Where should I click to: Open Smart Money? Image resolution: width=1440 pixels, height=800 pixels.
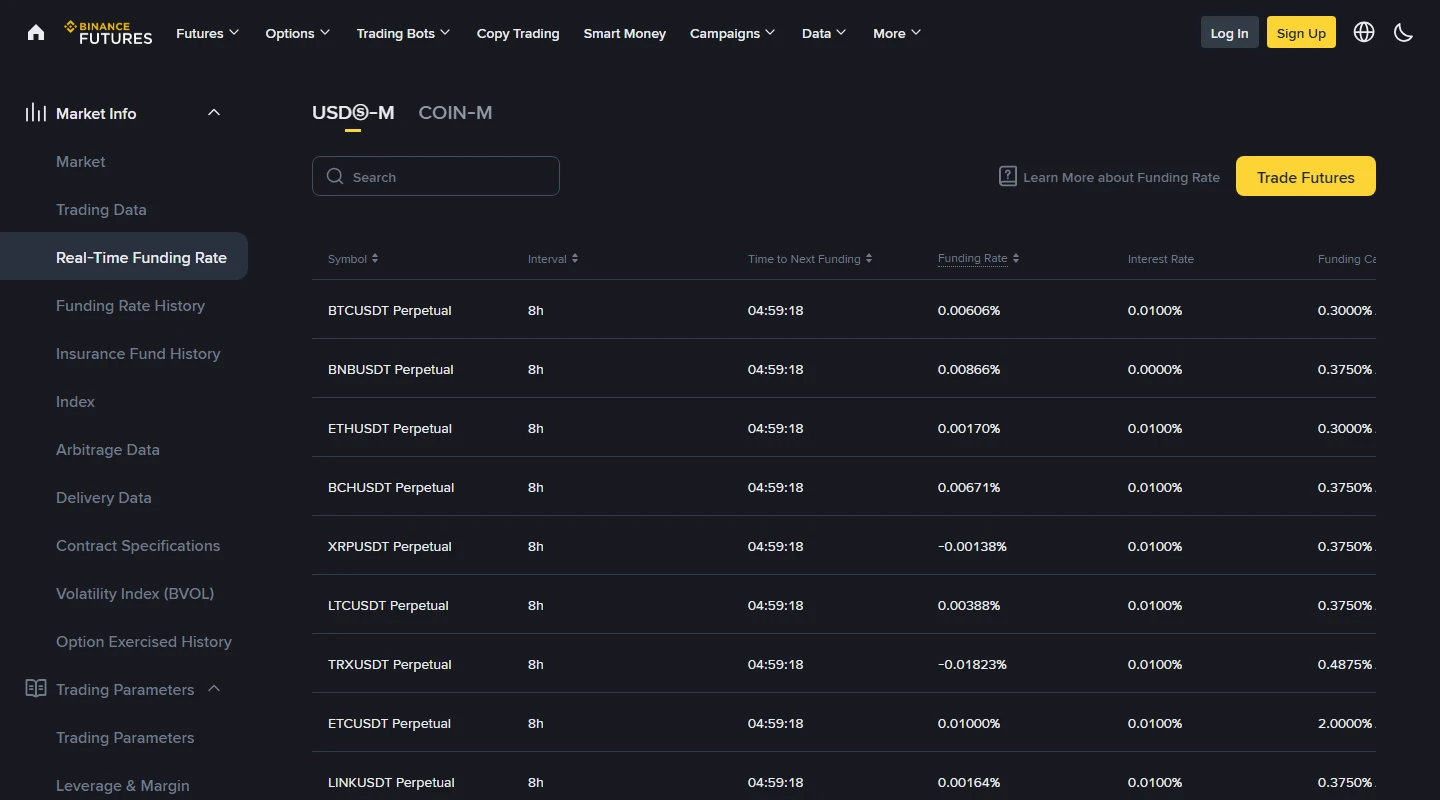pyautogui.click(x=625, y=33)
